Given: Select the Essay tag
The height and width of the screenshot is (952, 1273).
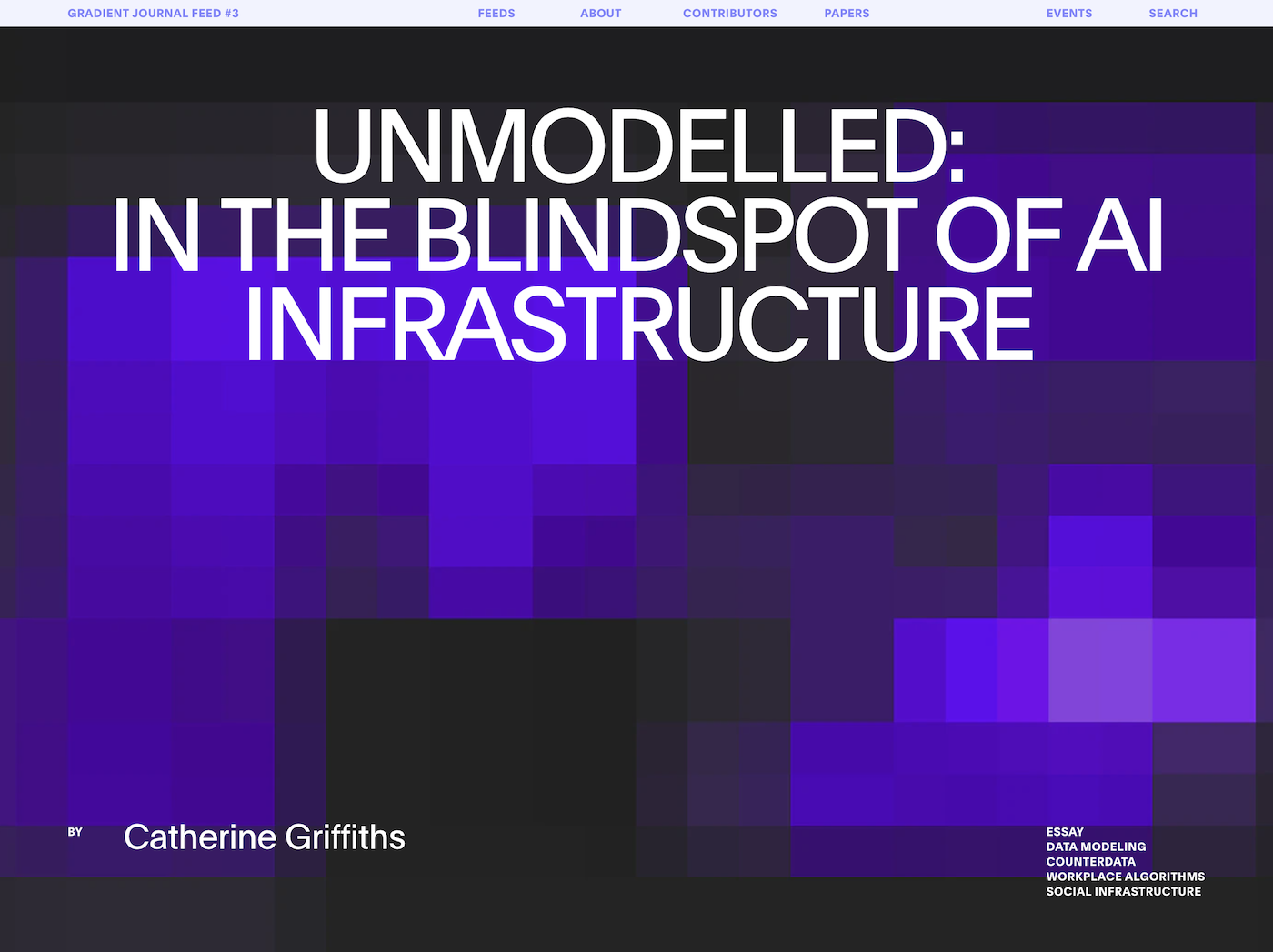Looking at the screenshot, I should pyautogui.click(x=1065, y=832).
